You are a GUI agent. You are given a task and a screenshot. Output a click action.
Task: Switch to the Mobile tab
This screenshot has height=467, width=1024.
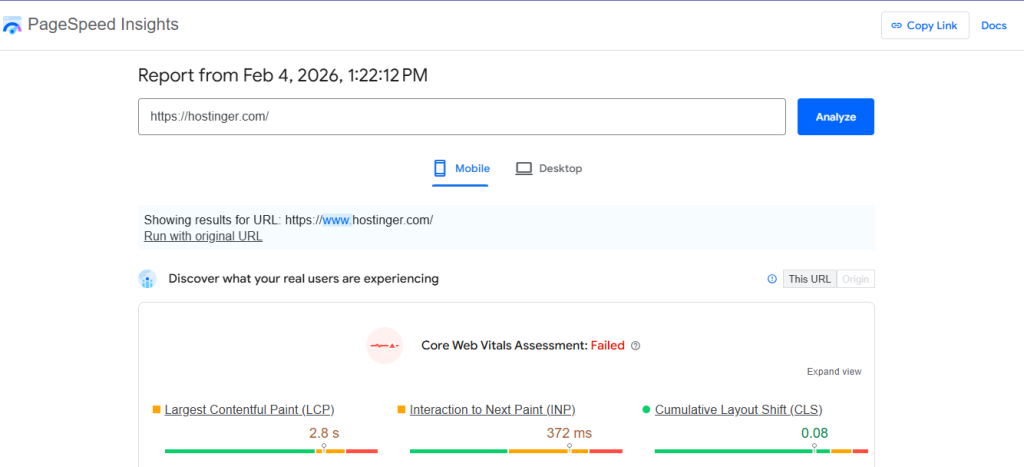[460, 169]
